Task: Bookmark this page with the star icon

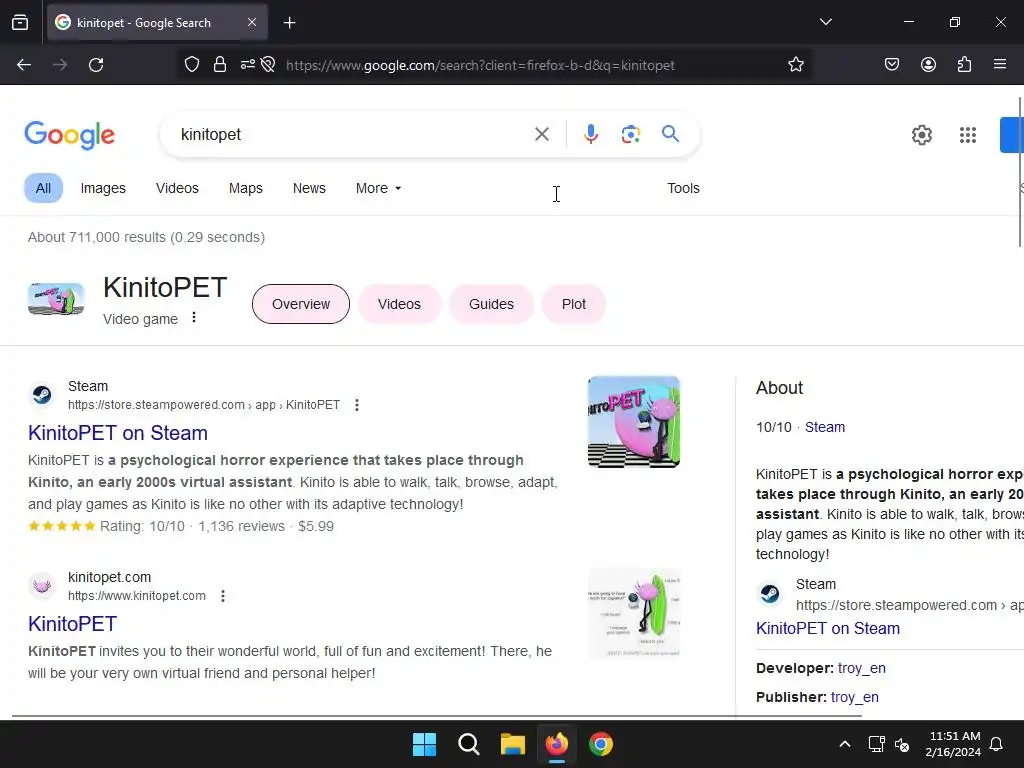Action: (x=795, y=65)
